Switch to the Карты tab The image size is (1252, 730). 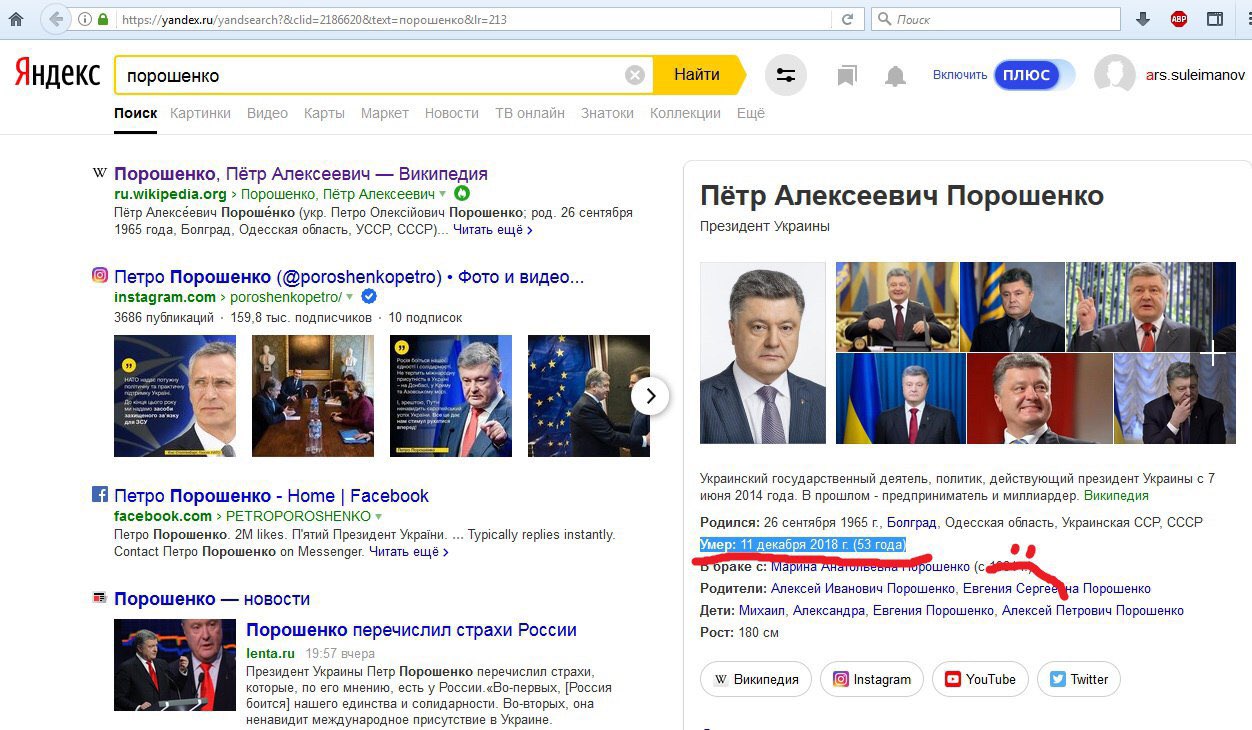[x=324, y=113]
